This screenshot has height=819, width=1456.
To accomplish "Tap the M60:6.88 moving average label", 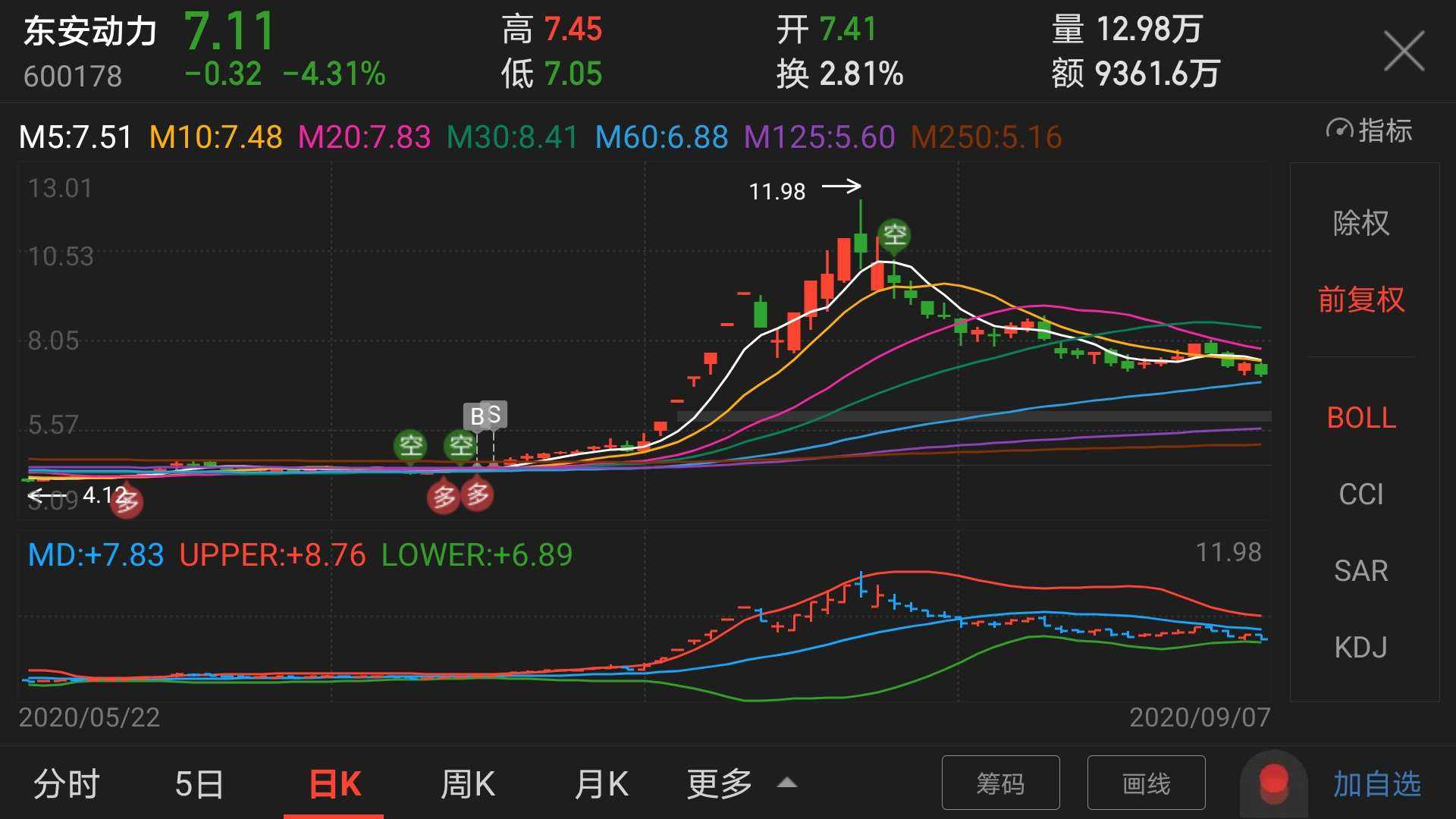I will pyautogui.click(x=661, y=137).
